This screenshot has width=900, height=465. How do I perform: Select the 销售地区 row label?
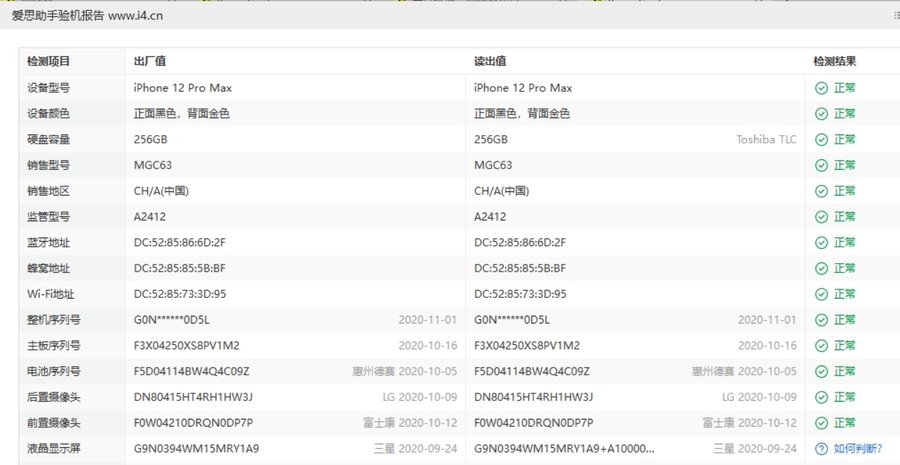click(x=48, y=191)
